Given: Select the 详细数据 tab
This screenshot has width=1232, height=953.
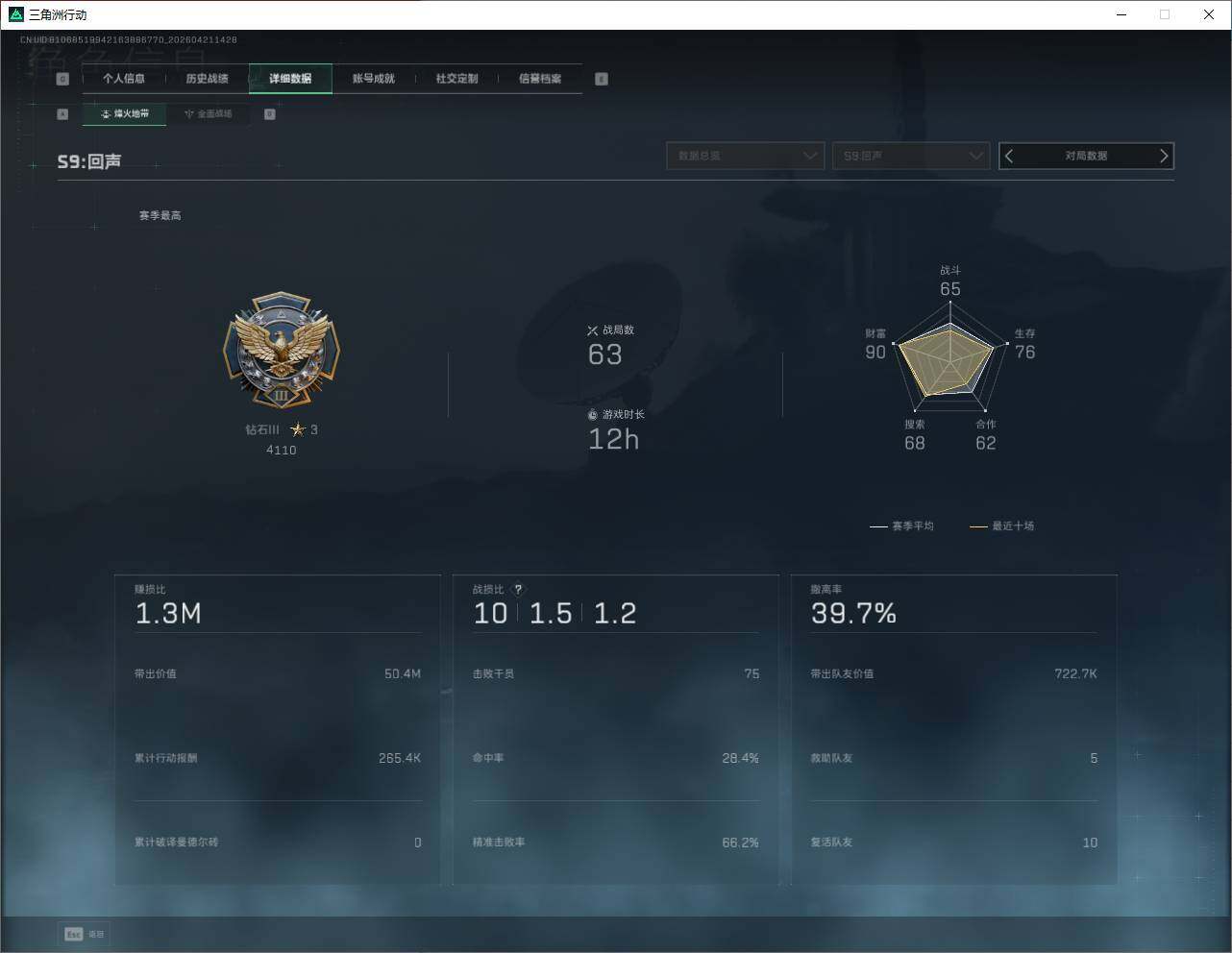Looking at the screenshot, I should point(290,79).
